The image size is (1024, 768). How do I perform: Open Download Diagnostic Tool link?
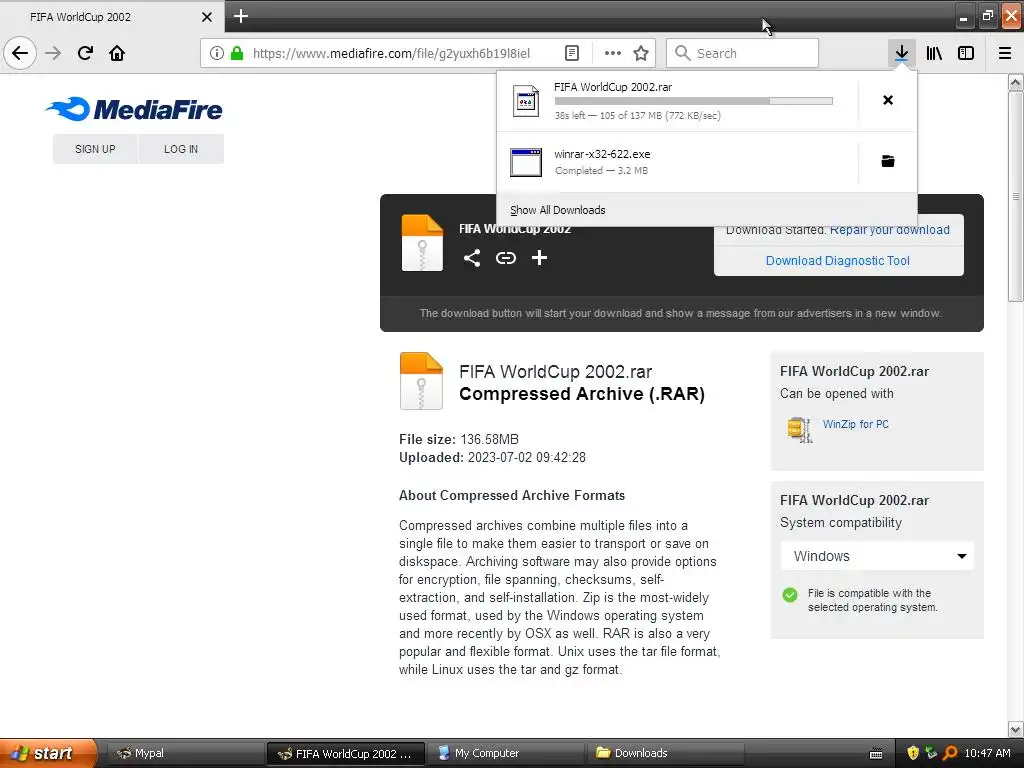tap(838, 261)
